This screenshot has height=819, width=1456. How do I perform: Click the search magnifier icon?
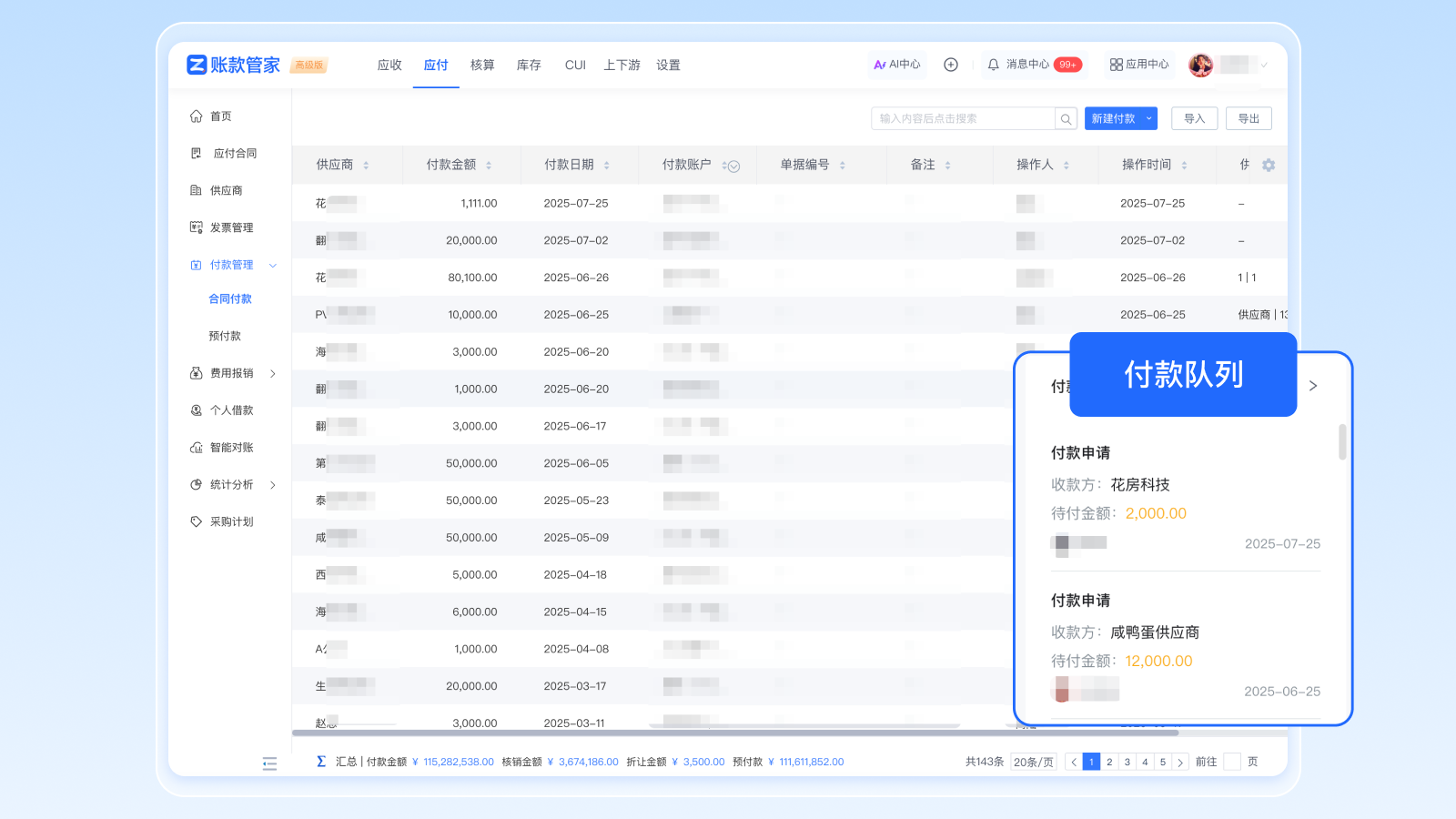click(1066, 119)
